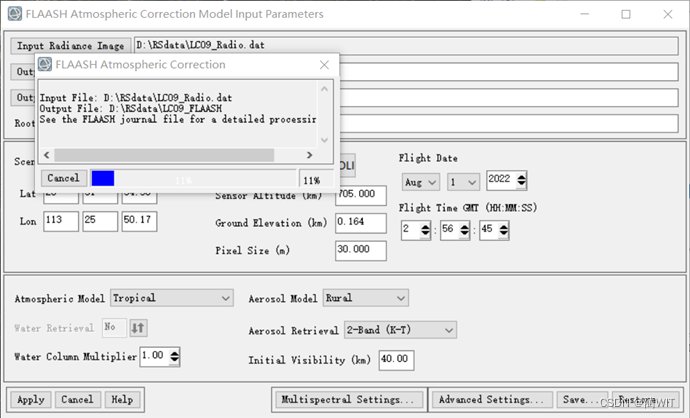Open the Aerosol Retrieval 2-Band (K-T) dropdown
Viewport: 690px width, 418px height.
click(x=400, y=330)
